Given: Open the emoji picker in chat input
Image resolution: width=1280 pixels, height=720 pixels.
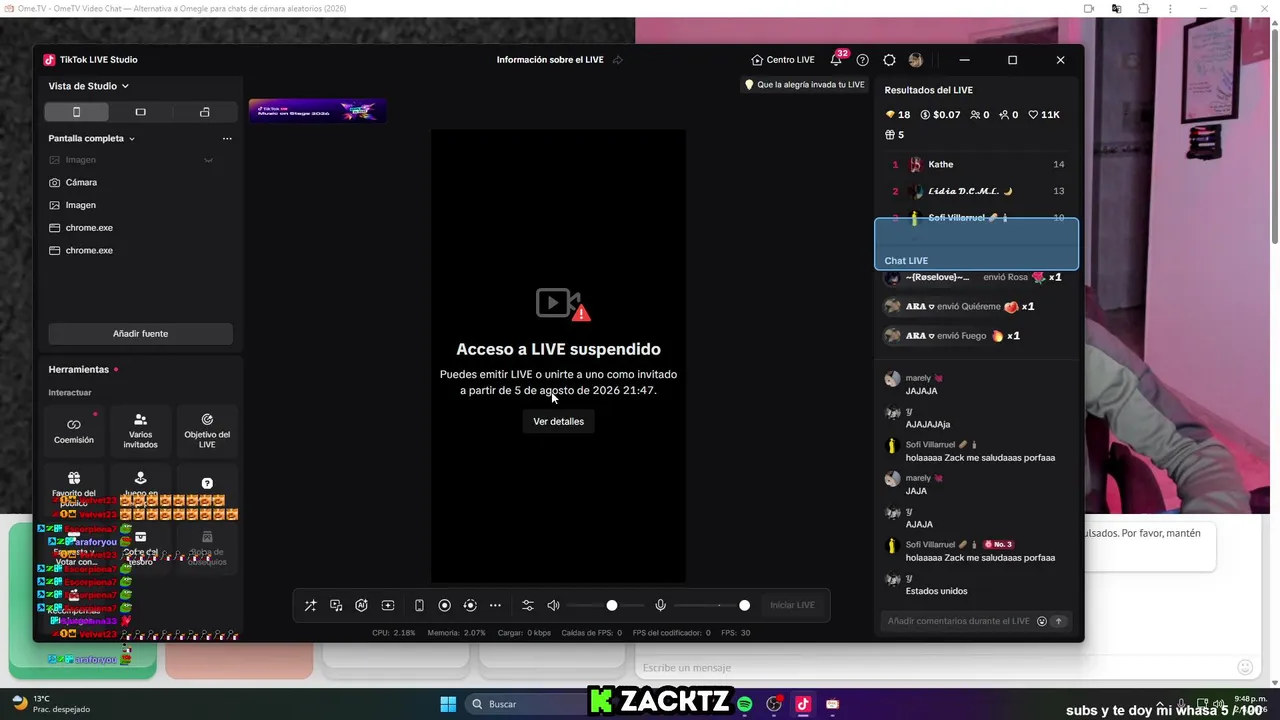Looking at the screenshot, I should tap(1042, 621).
